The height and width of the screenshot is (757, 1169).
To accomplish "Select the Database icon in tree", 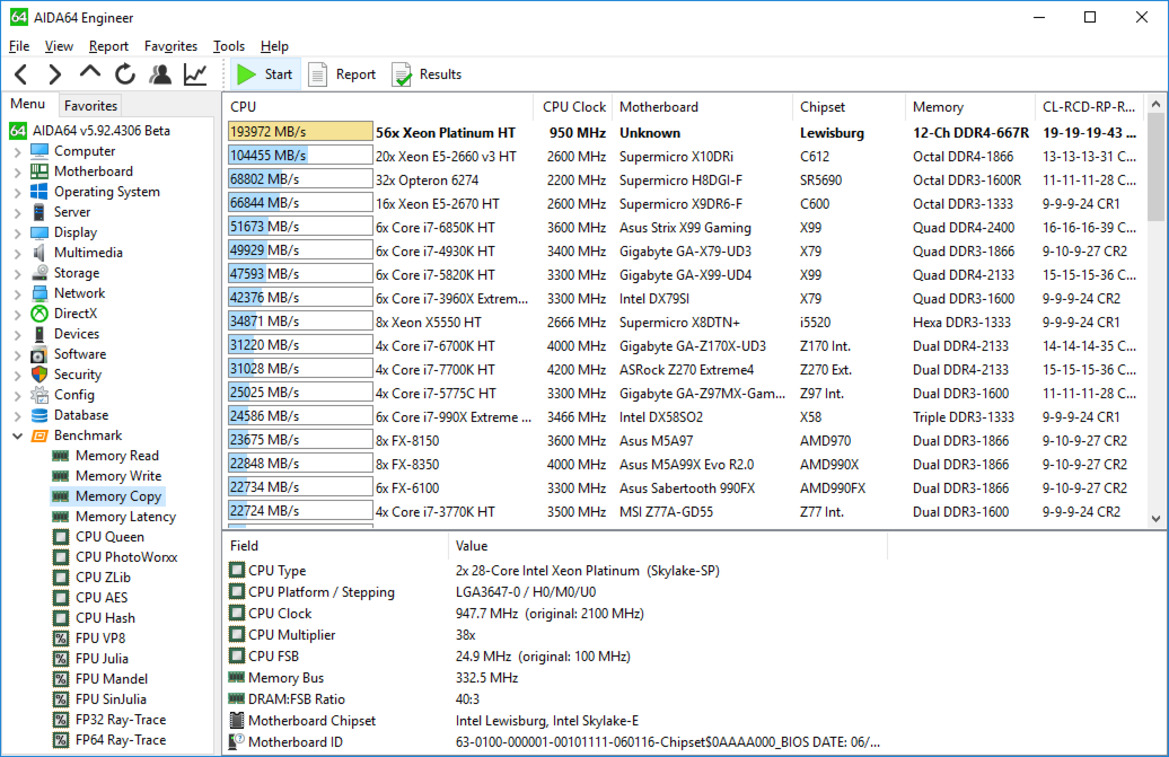I will point(40,415).
